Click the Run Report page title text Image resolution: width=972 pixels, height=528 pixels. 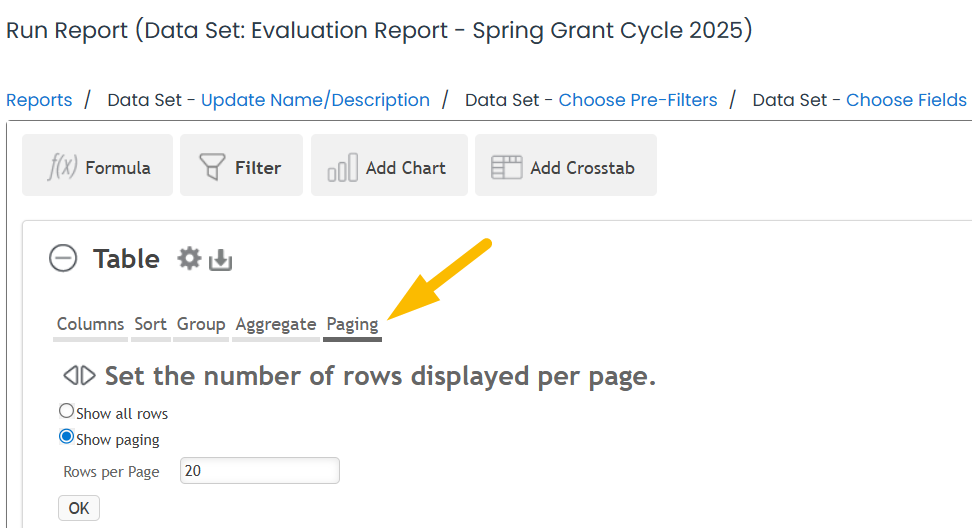click(x=379, y=30)
